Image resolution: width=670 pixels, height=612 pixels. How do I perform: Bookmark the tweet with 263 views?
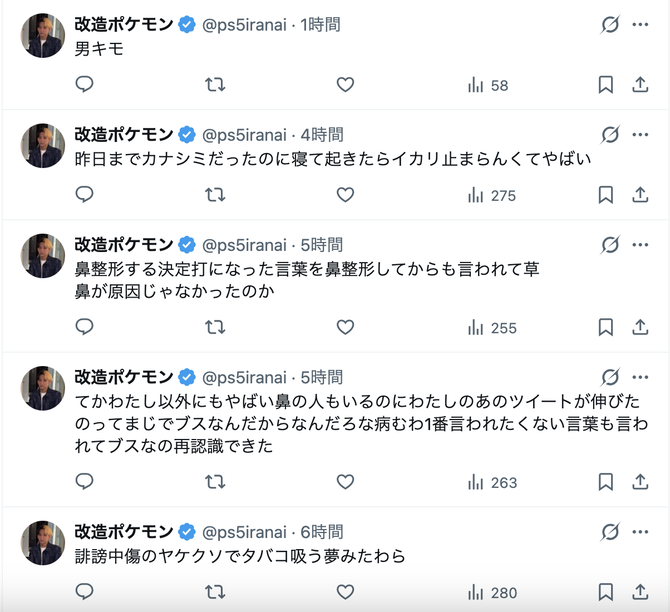pyautogui.click(x=605, y=482)
